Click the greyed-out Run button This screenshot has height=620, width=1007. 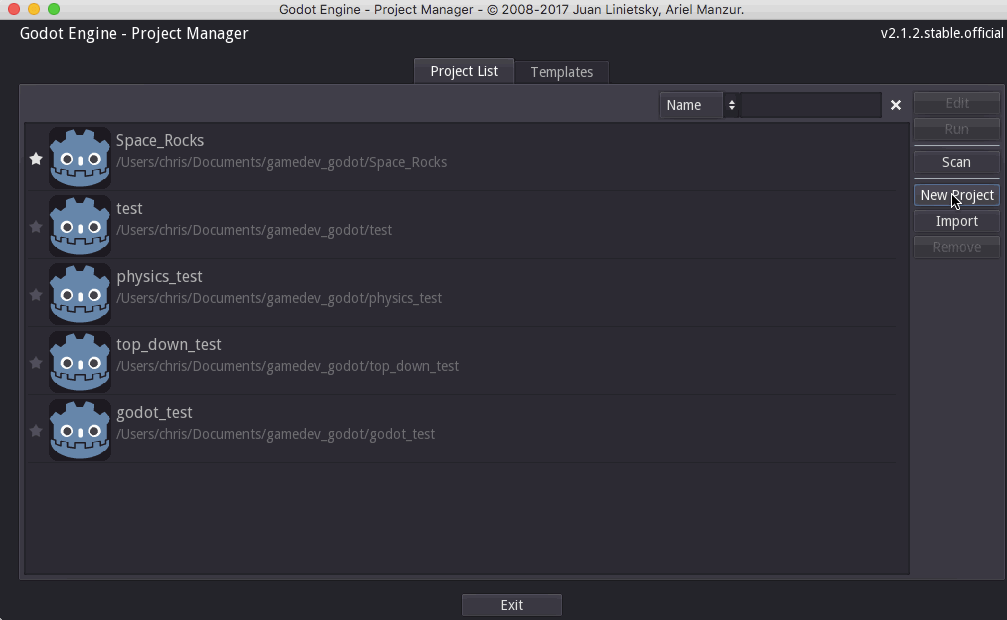tap(956, 128)
